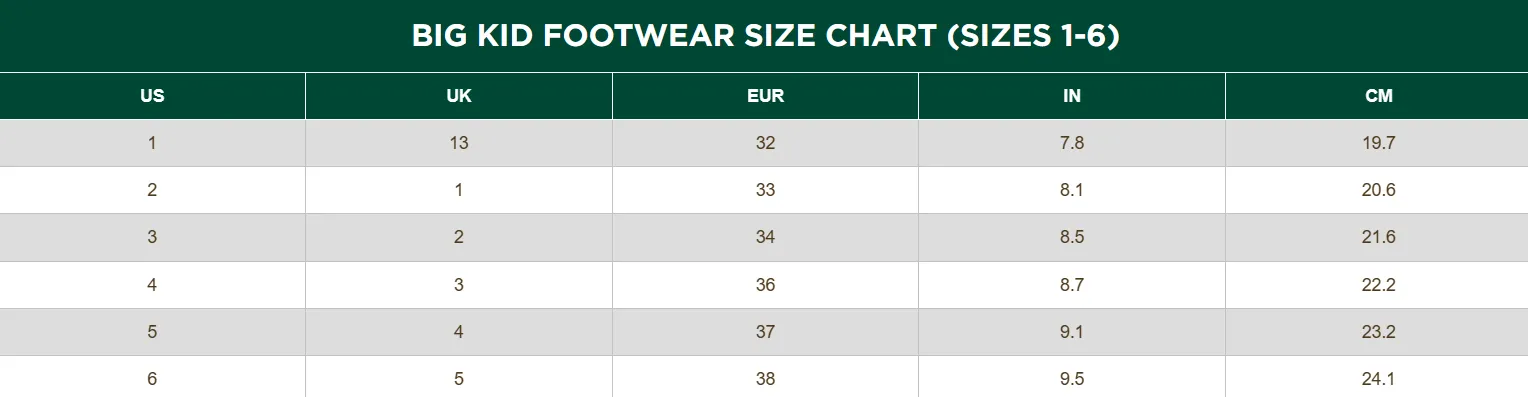Click the Big Kid Footwear Size Chart title
This screenshot has height=397, width=1528.
tap(765, 36)
